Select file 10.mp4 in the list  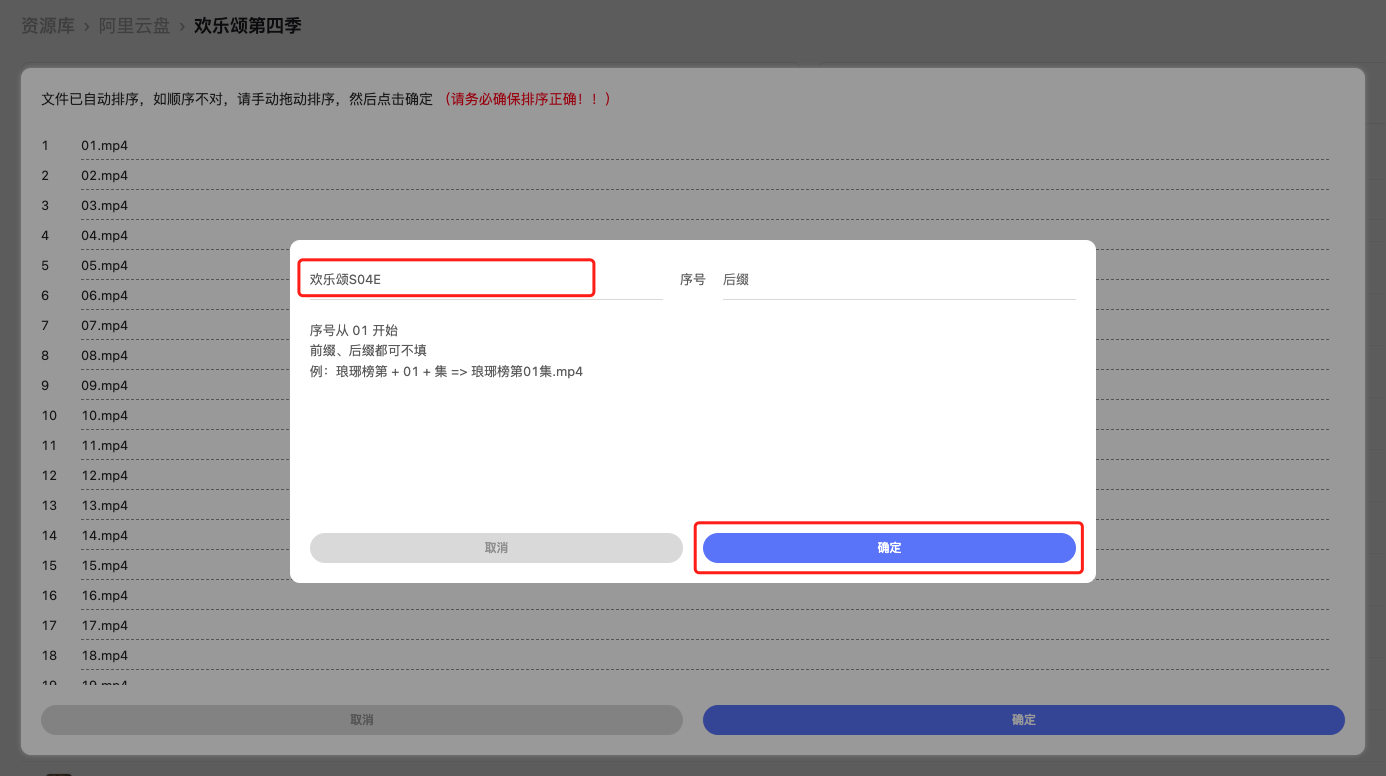click(x=105, y=416)
